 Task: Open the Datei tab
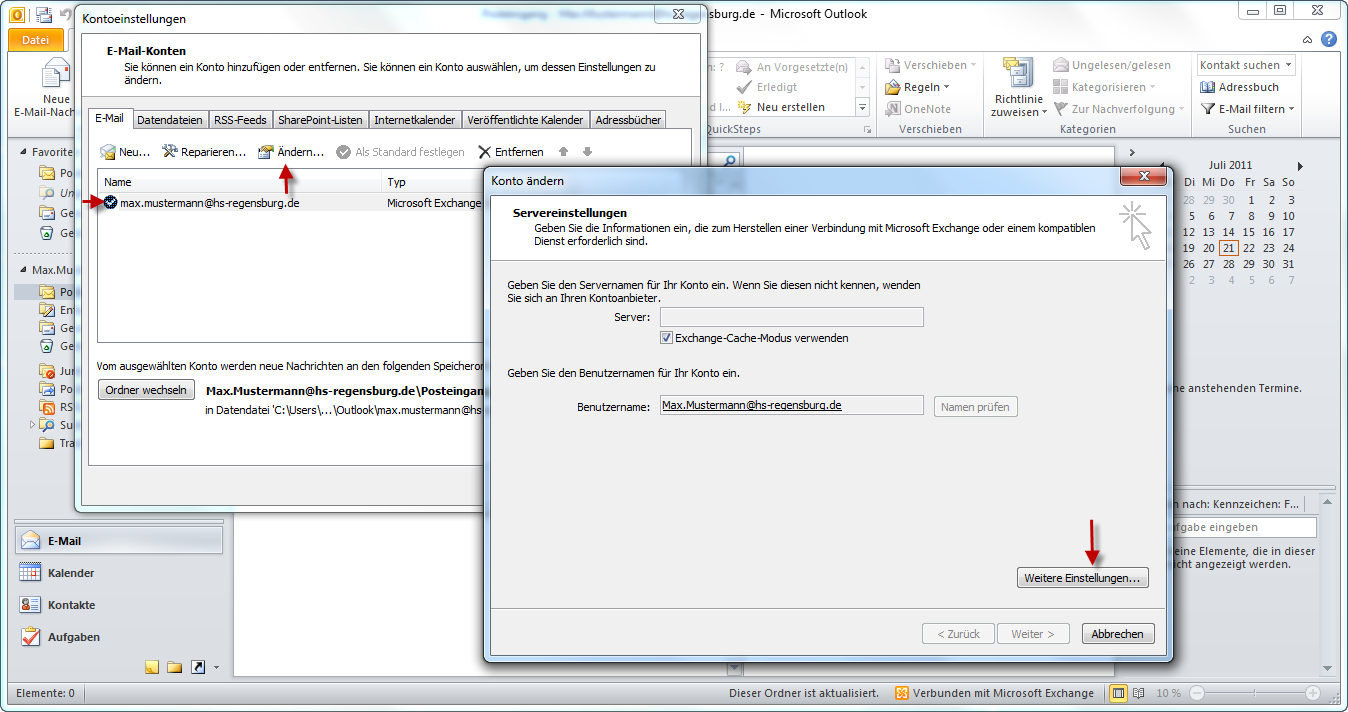tap(36, 40)
